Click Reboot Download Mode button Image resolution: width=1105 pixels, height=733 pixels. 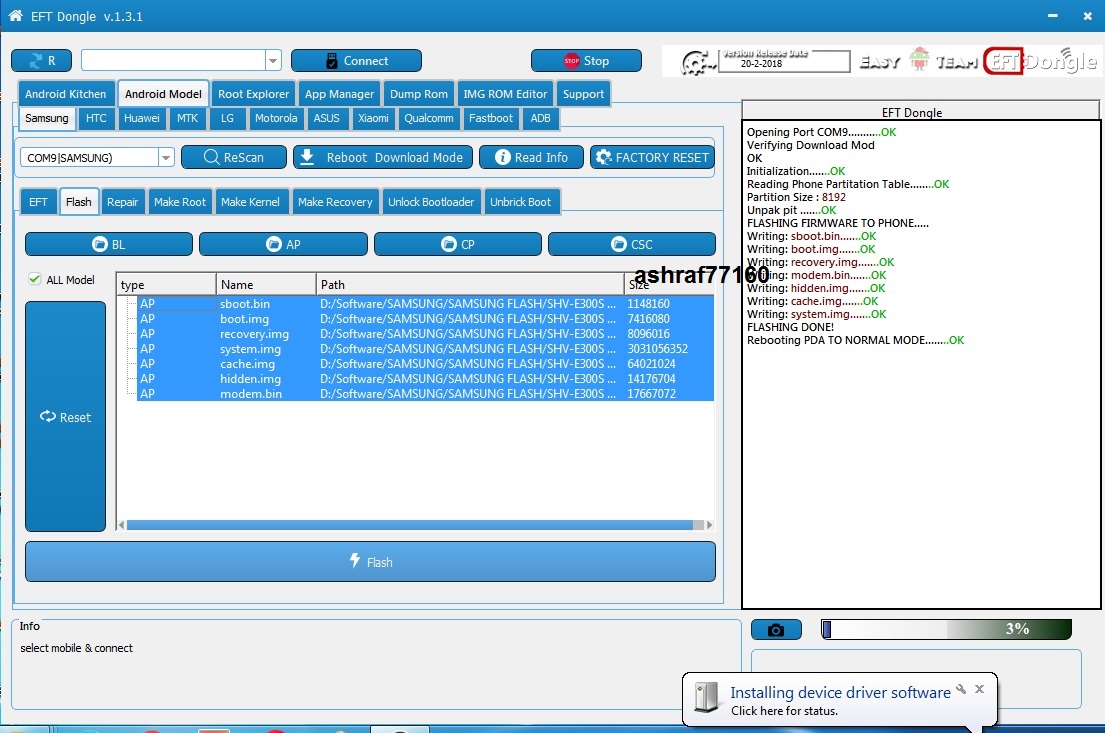click(382, 157)
